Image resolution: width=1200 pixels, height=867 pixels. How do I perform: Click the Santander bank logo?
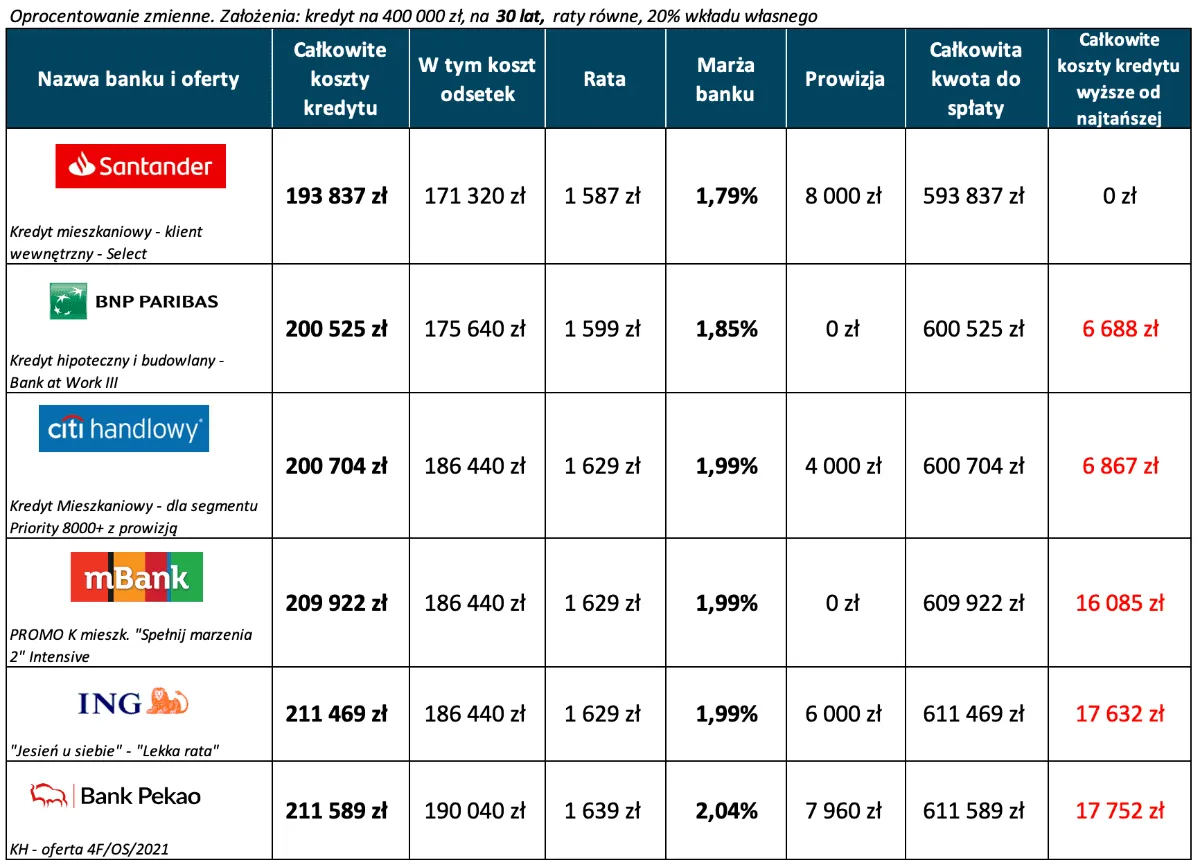click(140, 166)
